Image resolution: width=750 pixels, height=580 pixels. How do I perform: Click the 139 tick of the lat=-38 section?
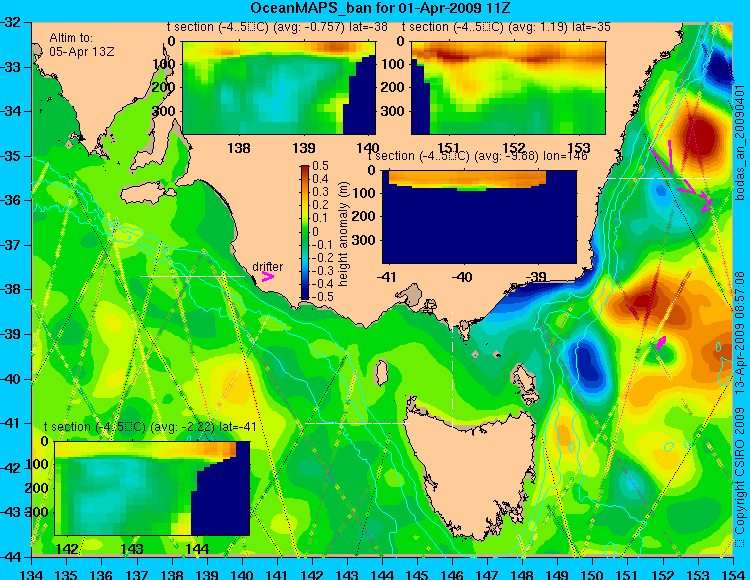point(304,148)
